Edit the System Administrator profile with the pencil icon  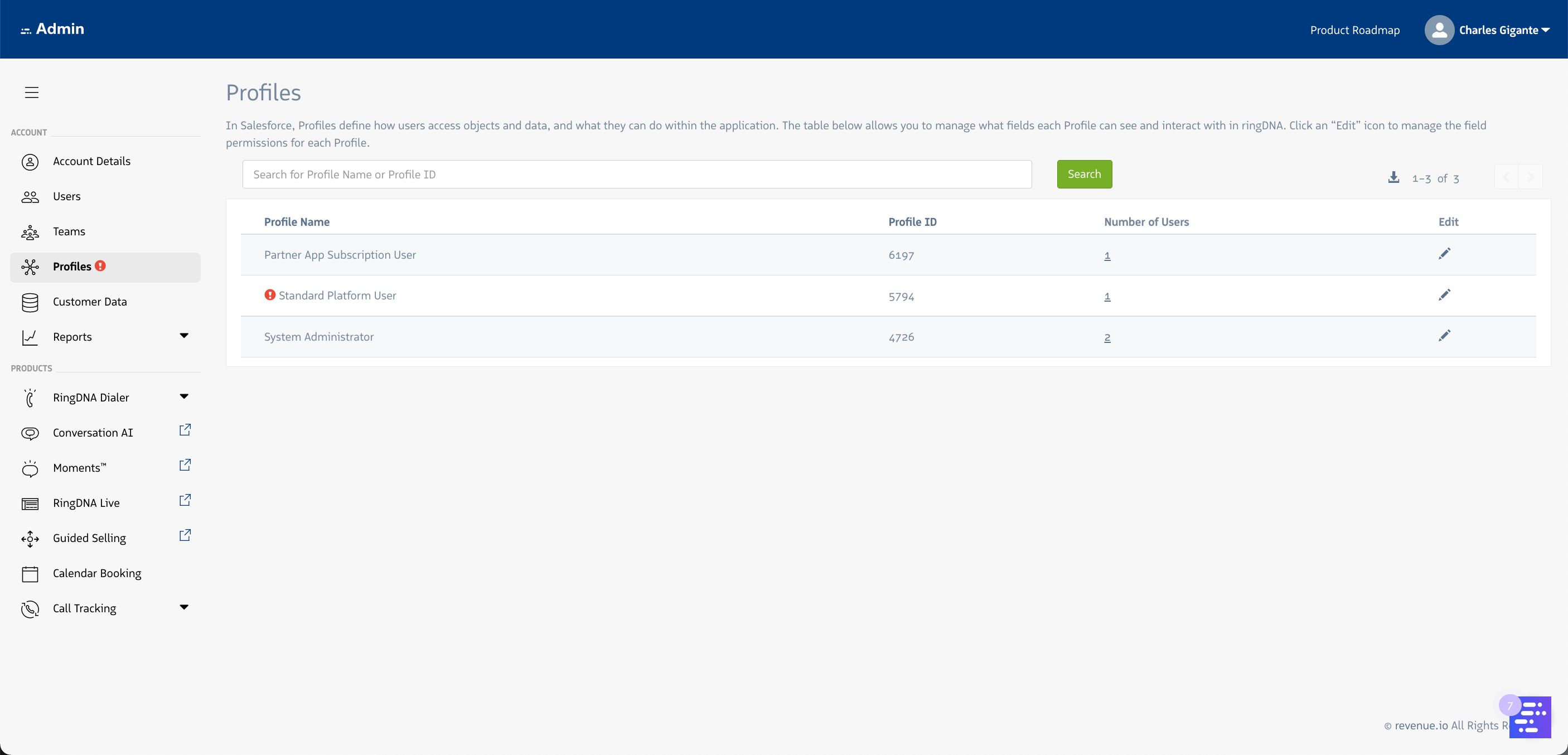[1445, 336]
